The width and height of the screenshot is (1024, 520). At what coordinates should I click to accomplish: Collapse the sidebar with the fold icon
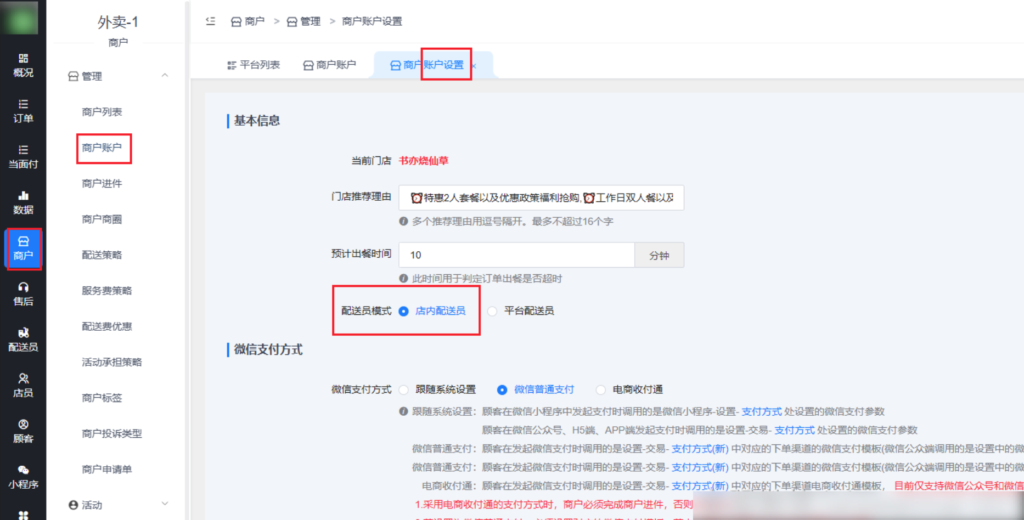(210, 21)
